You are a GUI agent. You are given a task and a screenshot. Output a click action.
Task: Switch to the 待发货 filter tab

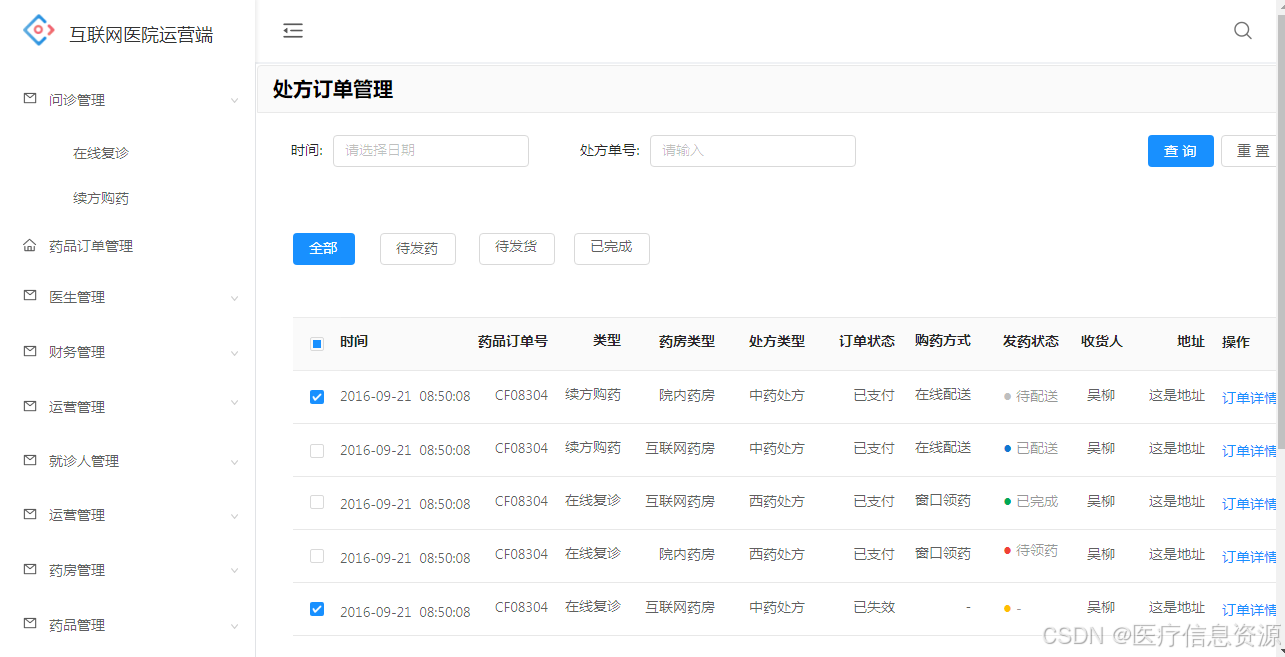tap(517, 249)
